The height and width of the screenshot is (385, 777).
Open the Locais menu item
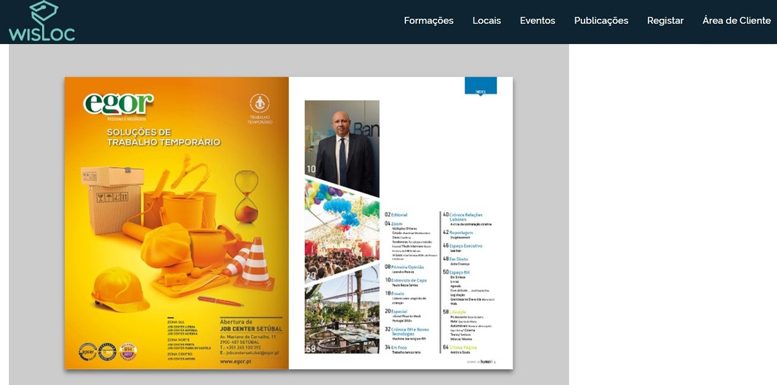(x=487, y=21)
